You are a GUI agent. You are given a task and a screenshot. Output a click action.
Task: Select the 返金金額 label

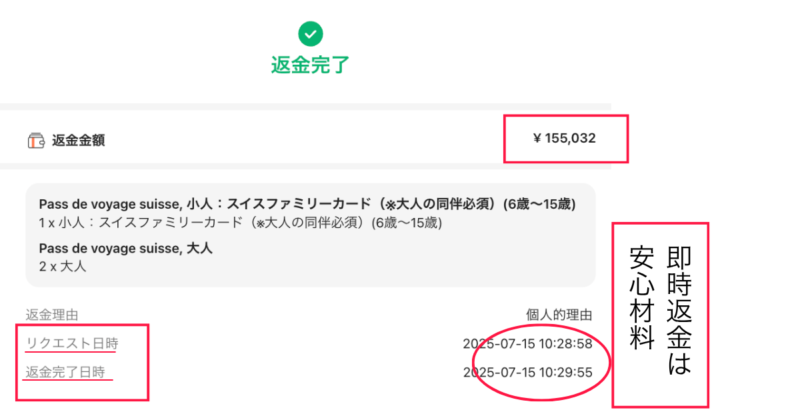79,140
